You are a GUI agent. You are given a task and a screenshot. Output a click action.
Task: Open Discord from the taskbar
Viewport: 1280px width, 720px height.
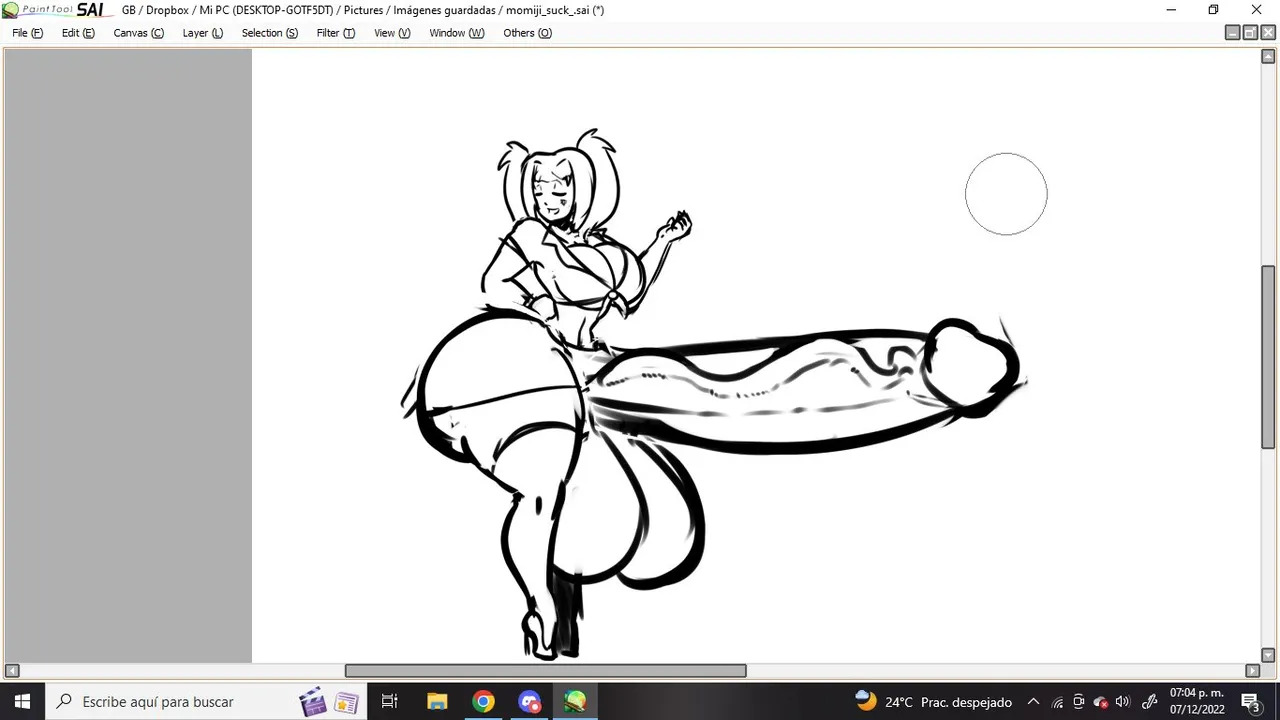point(530,702)
